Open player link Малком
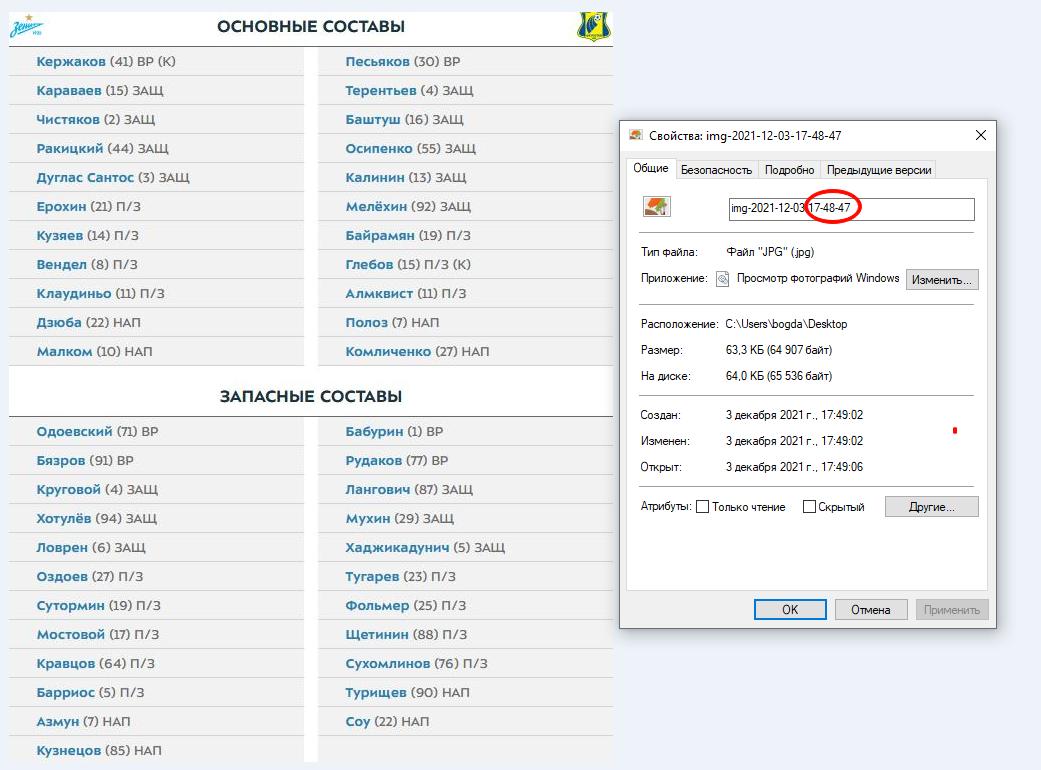This screenshot has height=770, width=1041. [x=64, y=352]
